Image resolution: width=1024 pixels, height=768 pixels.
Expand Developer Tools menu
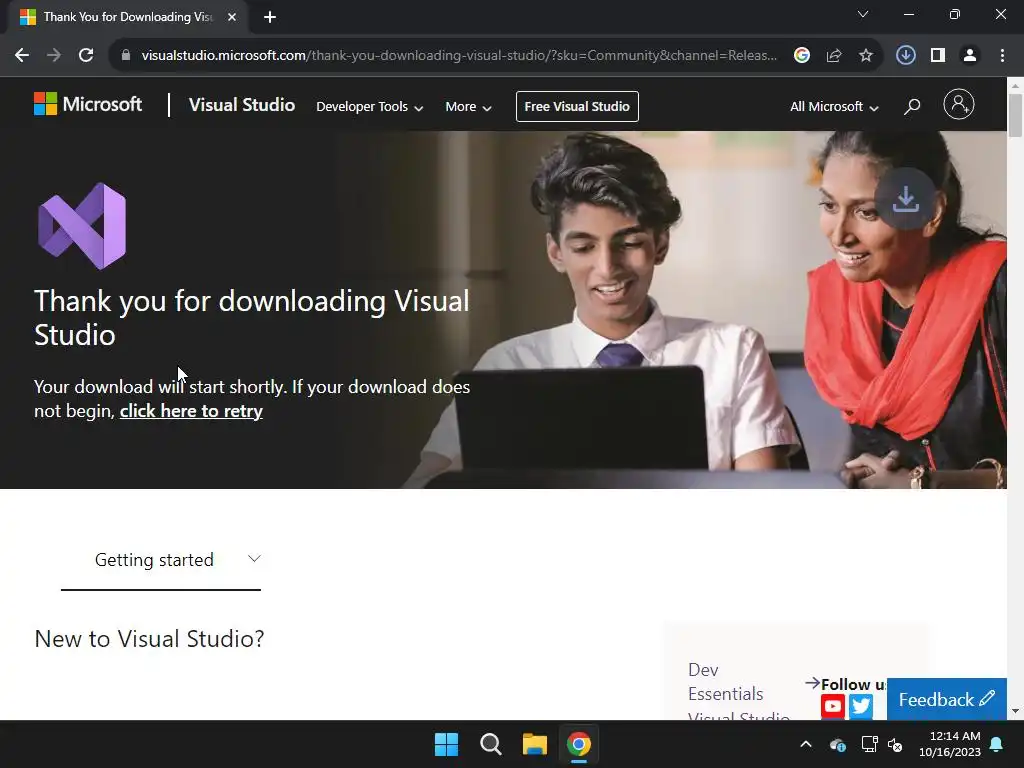pos(370,106)
